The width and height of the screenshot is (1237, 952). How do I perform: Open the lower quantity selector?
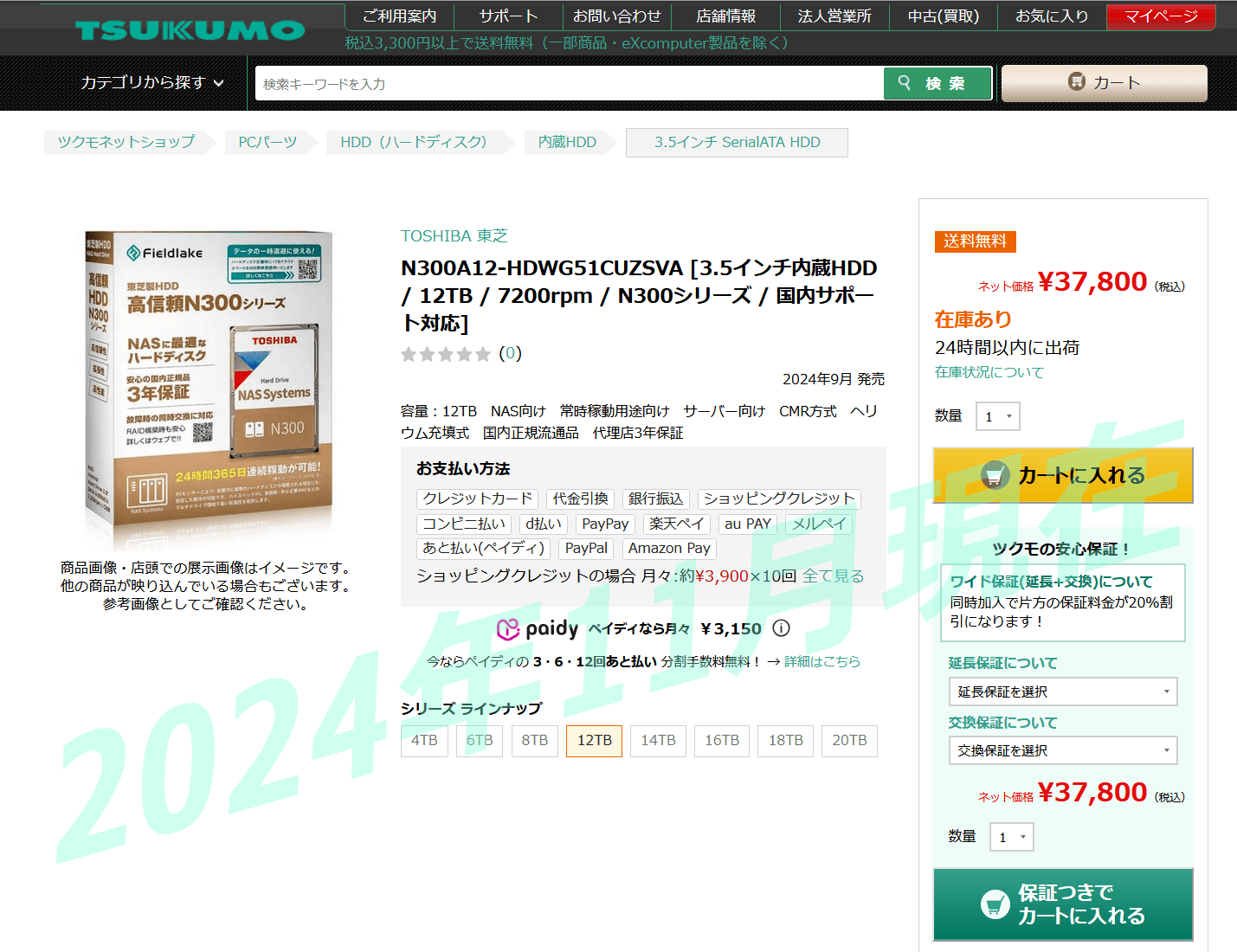(1012, 837)
